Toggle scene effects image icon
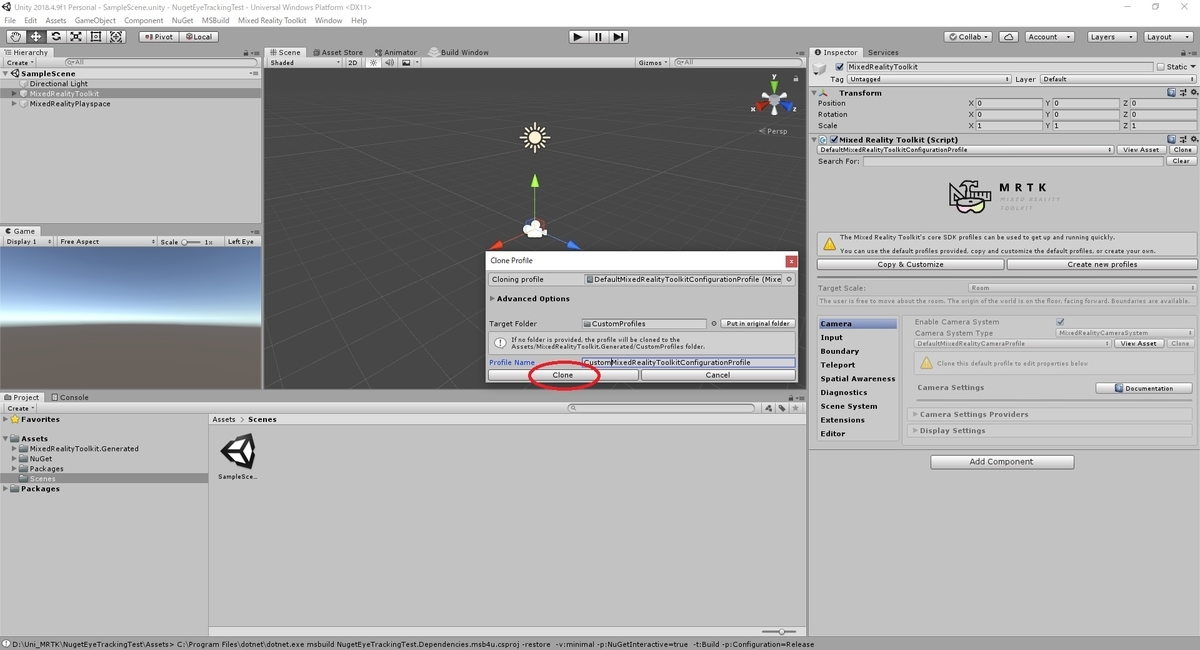This screenshot has height=650, width=1200. coord(407,62)
